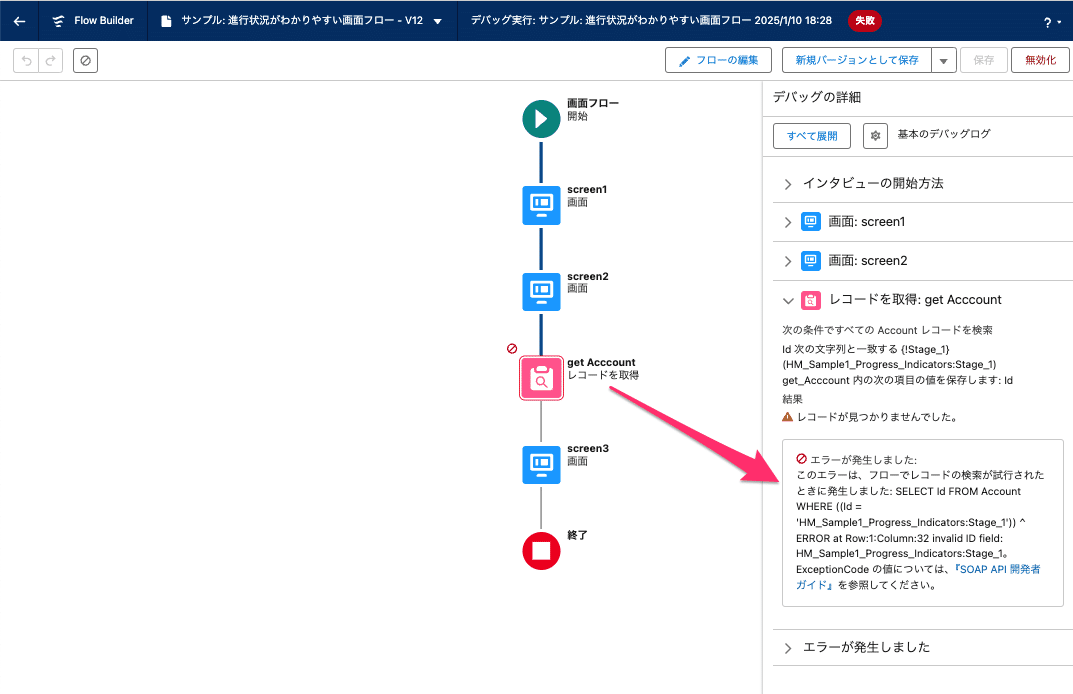
Task: Click the screen2 icon in debug panel
Action: (x=811, y=261)
